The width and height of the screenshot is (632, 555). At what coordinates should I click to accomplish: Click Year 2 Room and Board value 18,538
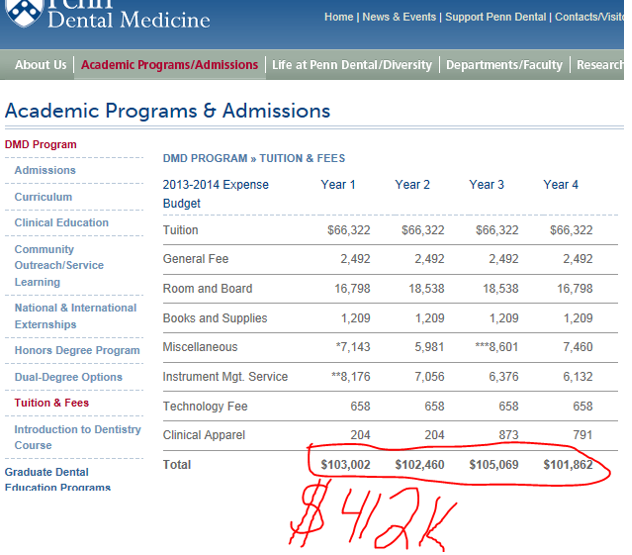pyautogui.click(x=426, y=289)
